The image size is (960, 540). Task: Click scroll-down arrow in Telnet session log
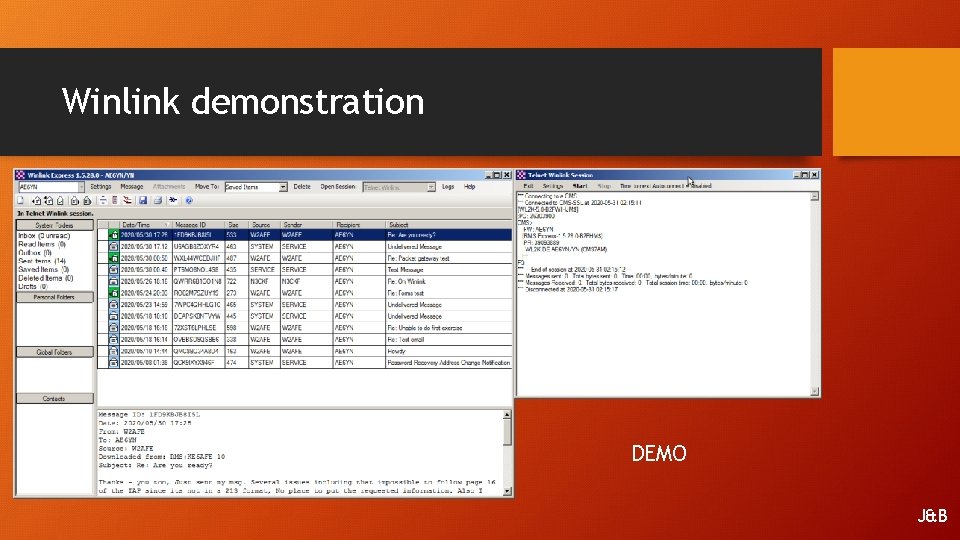point(814,391)
